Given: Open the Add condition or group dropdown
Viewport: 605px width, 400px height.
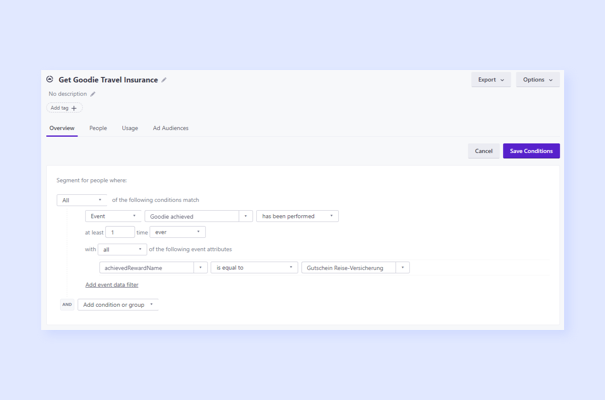Looking at the screenshot, I should point(118,305).
